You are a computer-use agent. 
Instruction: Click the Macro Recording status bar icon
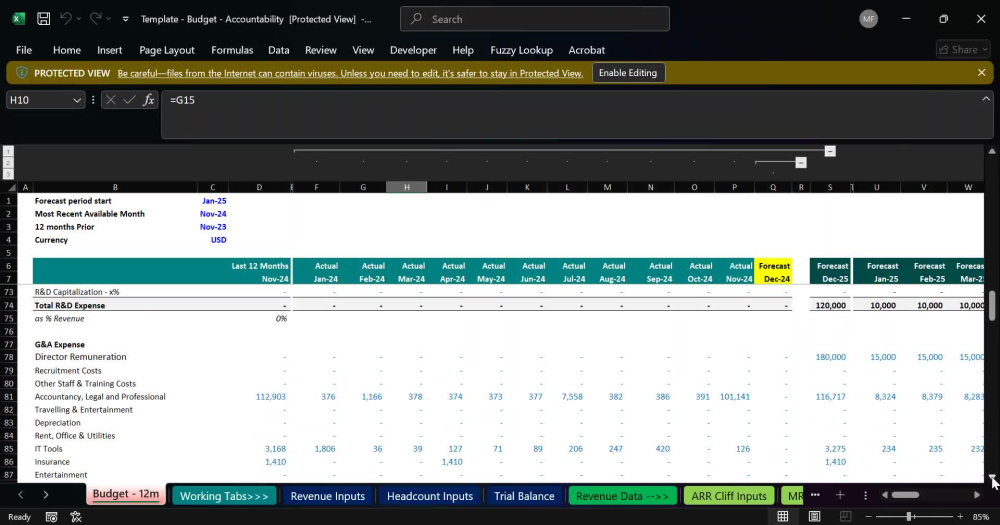pos(52,517)
